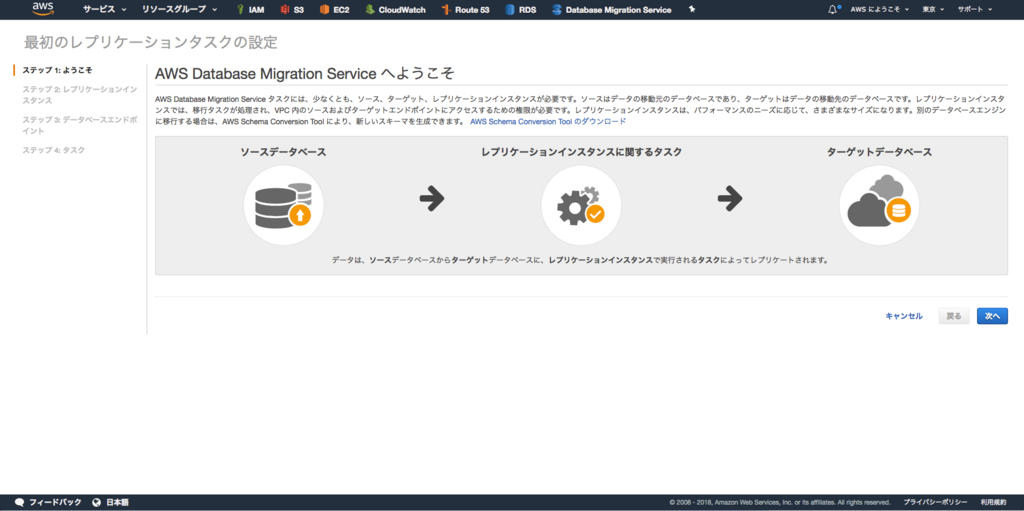Click the 最初のレプリケーションタスクの設定 title

click(x=151, y=43)
